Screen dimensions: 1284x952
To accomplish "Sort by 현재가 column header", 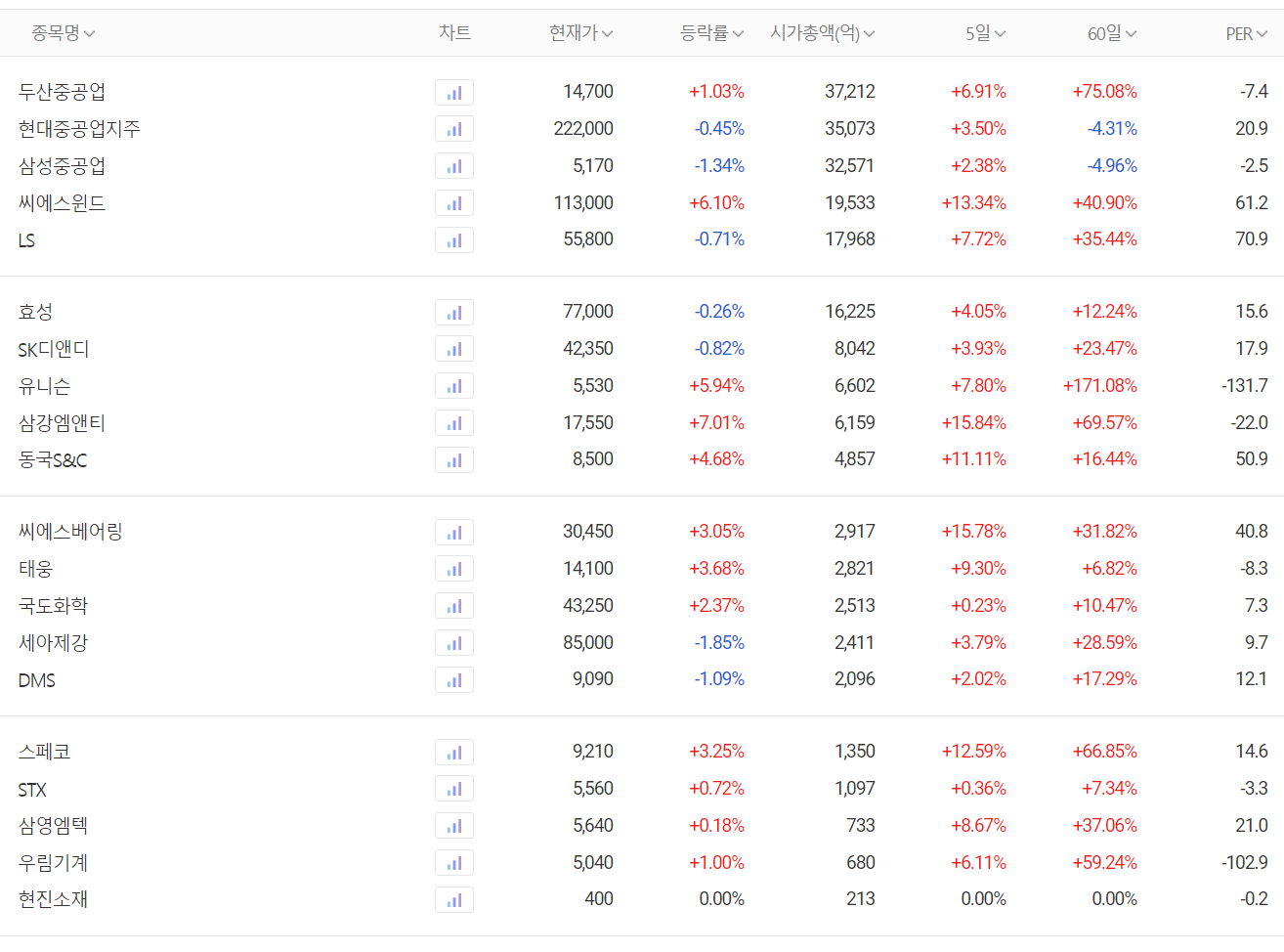I will click(x=581, y=33).
